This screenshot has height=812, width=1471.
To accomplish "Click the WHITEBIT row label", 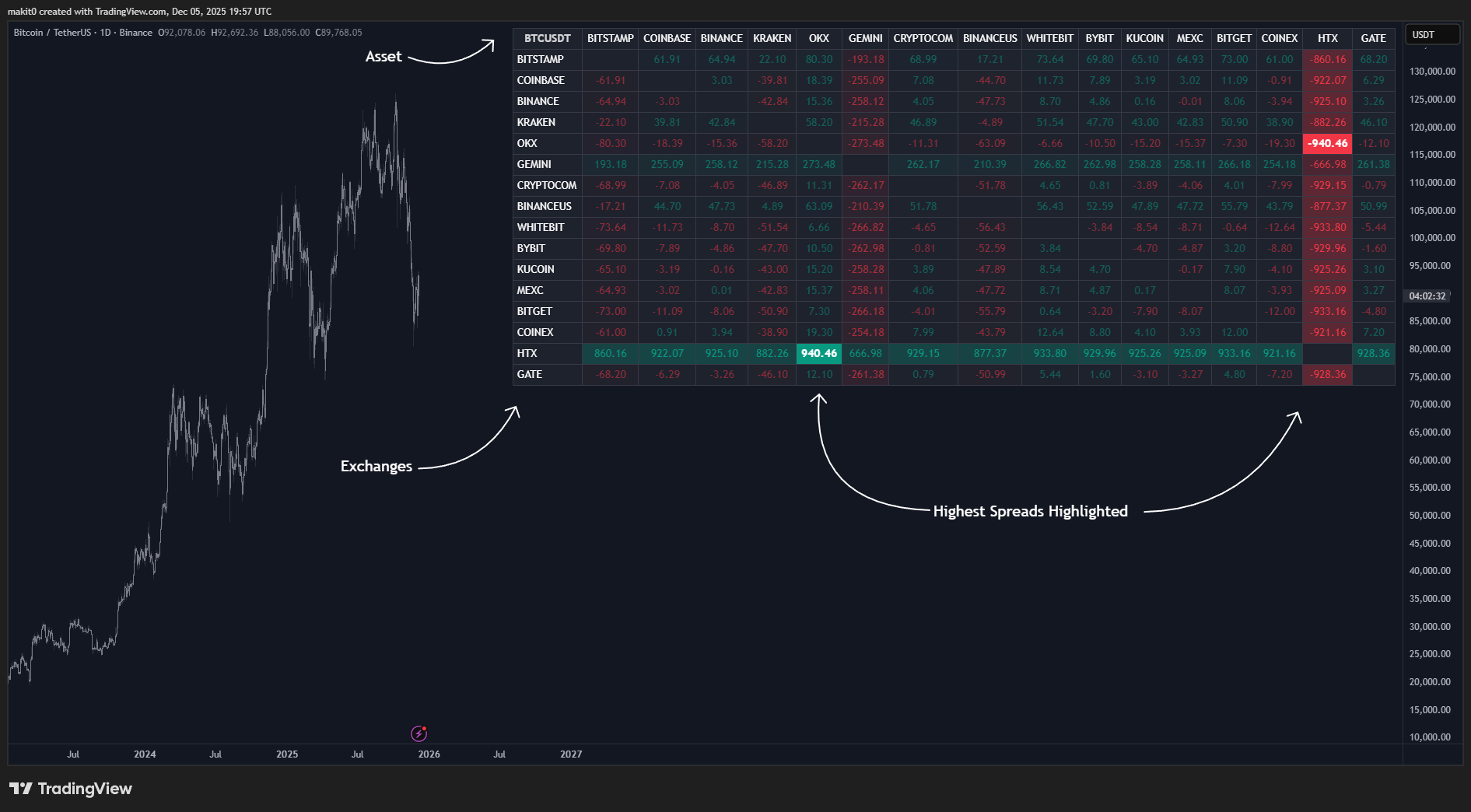I will (548, 227).
